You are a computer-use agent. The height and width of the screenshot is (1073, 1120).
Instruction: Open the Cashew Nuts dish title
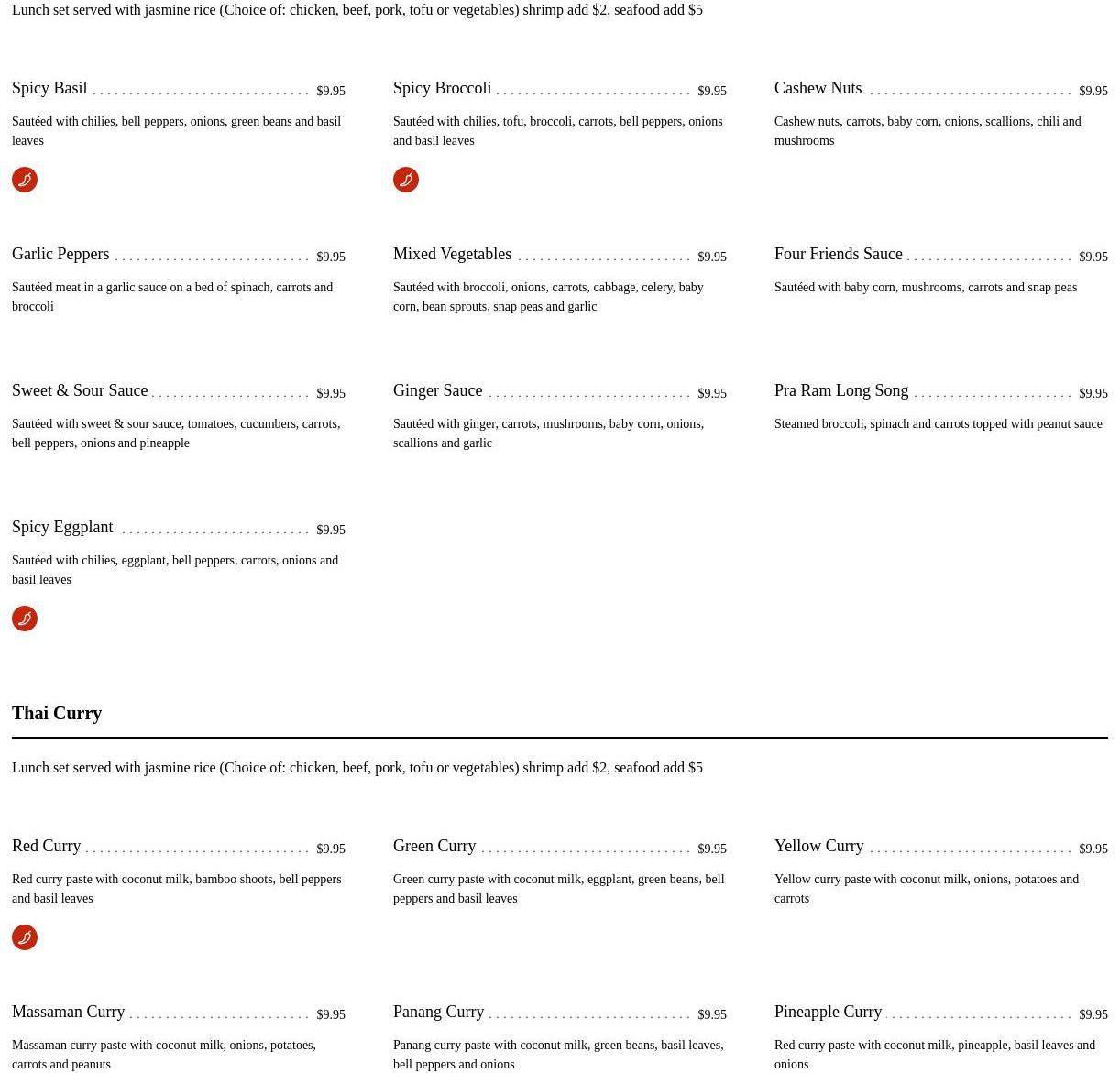(818, 88)
